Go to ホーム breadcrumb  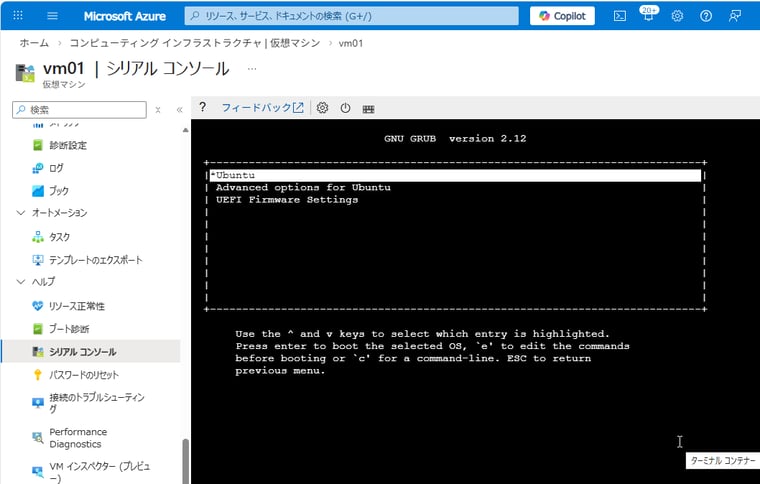click(x=34, y=43)
